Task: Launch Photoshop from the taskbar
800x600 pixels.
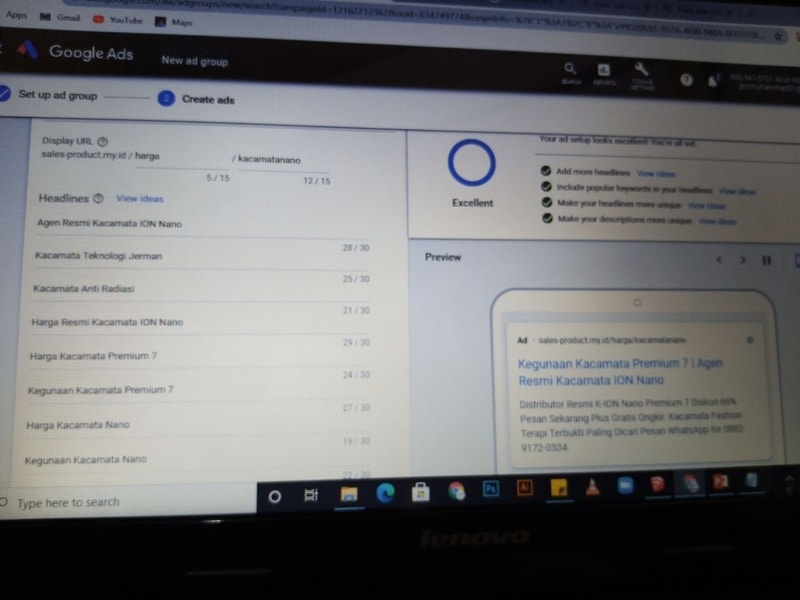Action: point(490,489)
